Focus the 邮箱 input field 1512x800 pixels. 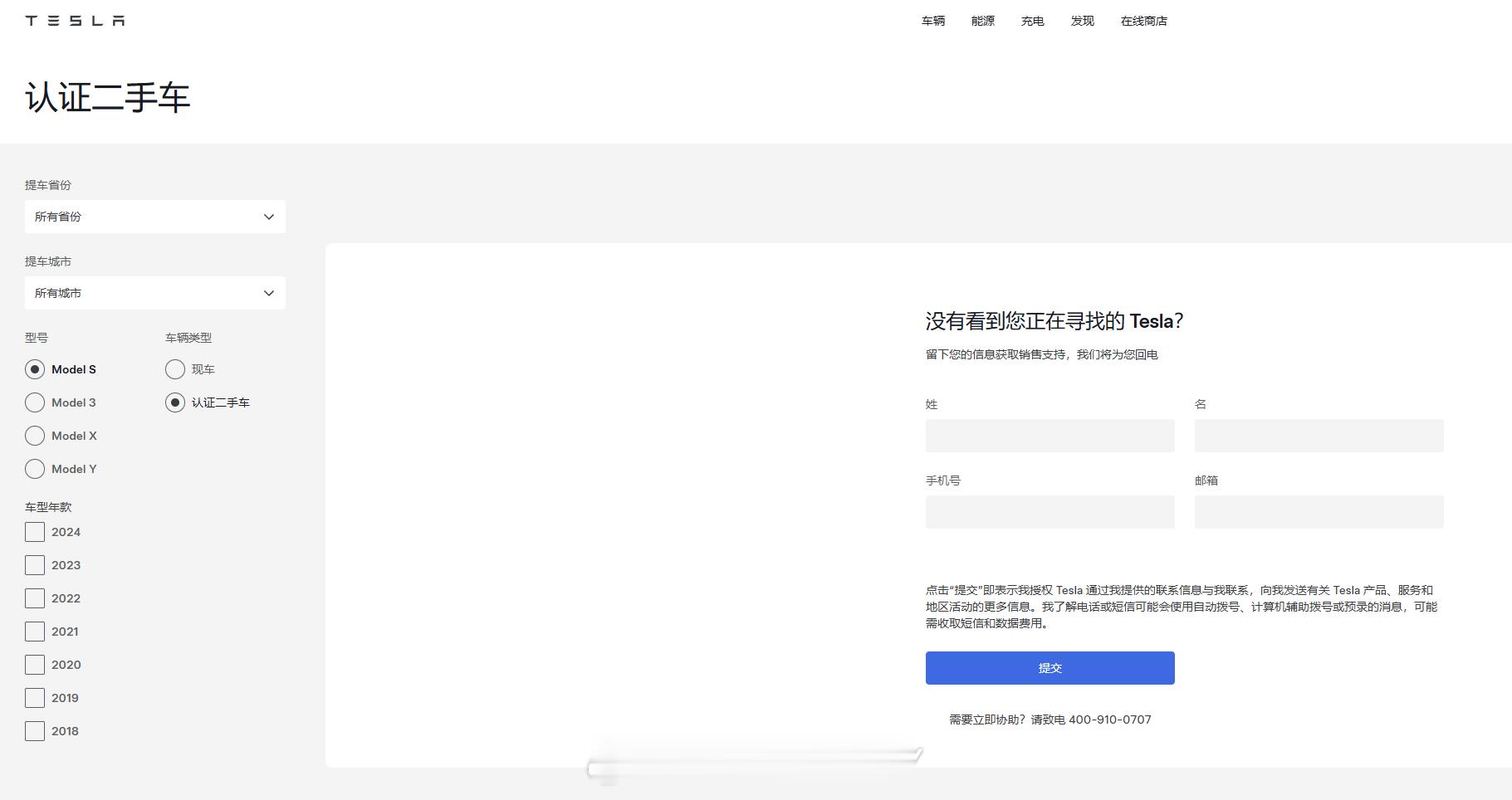coord(1319,512)
